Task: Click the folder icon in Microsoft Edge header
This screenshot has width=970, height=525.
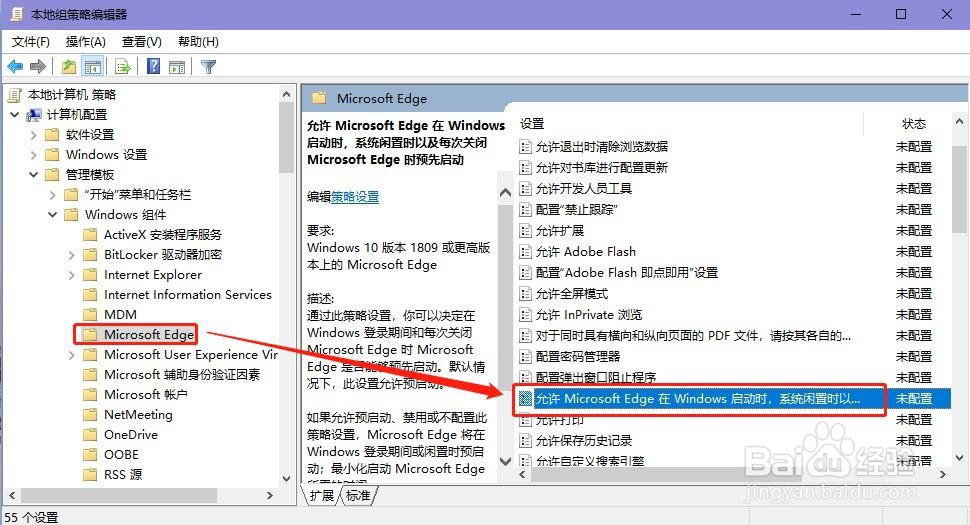Action: [319, 98]
